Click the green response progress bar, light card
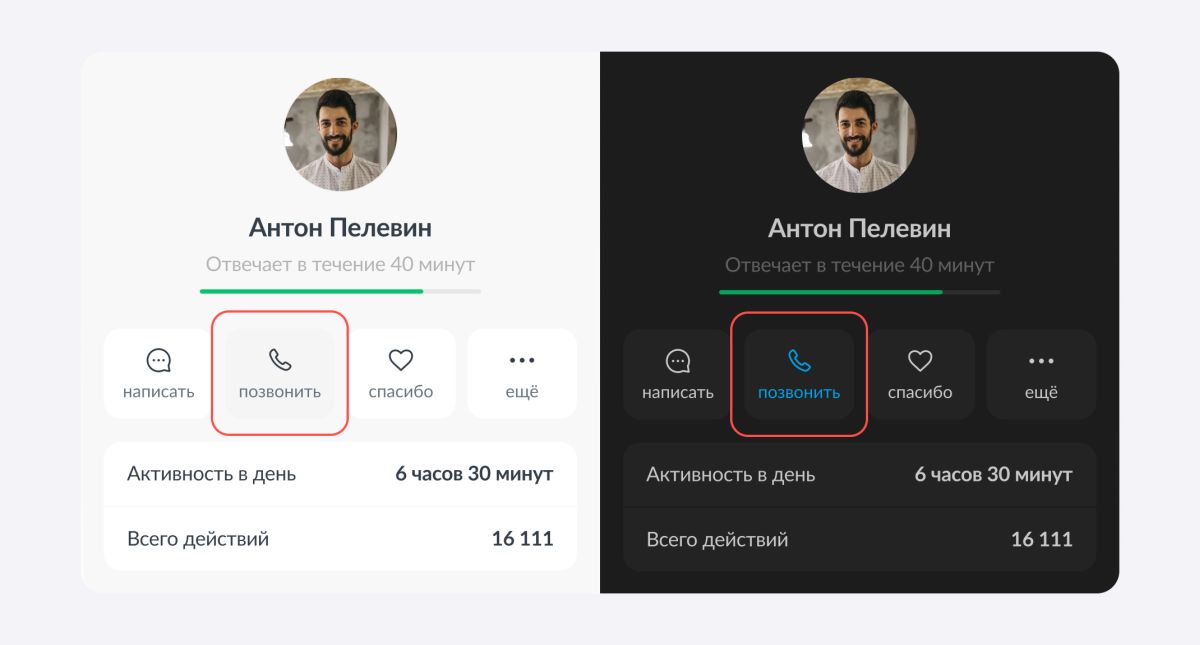The height and width of the screenshot is (645, 1200). pyautogui.click(x=340, y=291)
